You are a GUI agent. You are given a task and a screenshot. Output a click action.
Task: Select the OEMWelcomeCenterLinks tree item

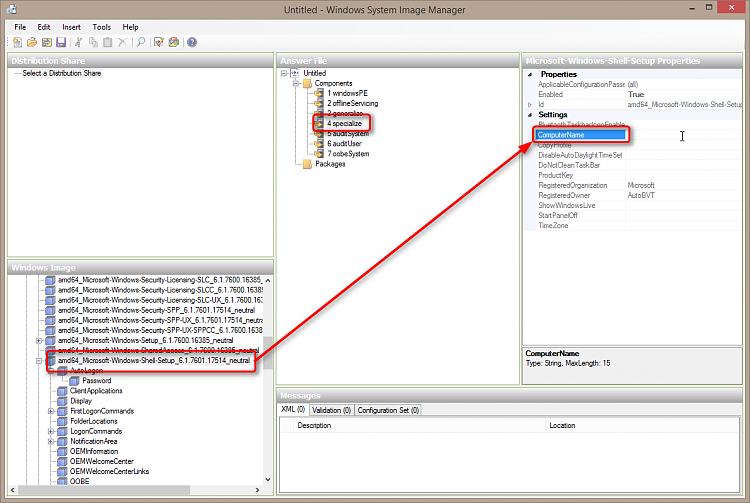pos(110,471)
